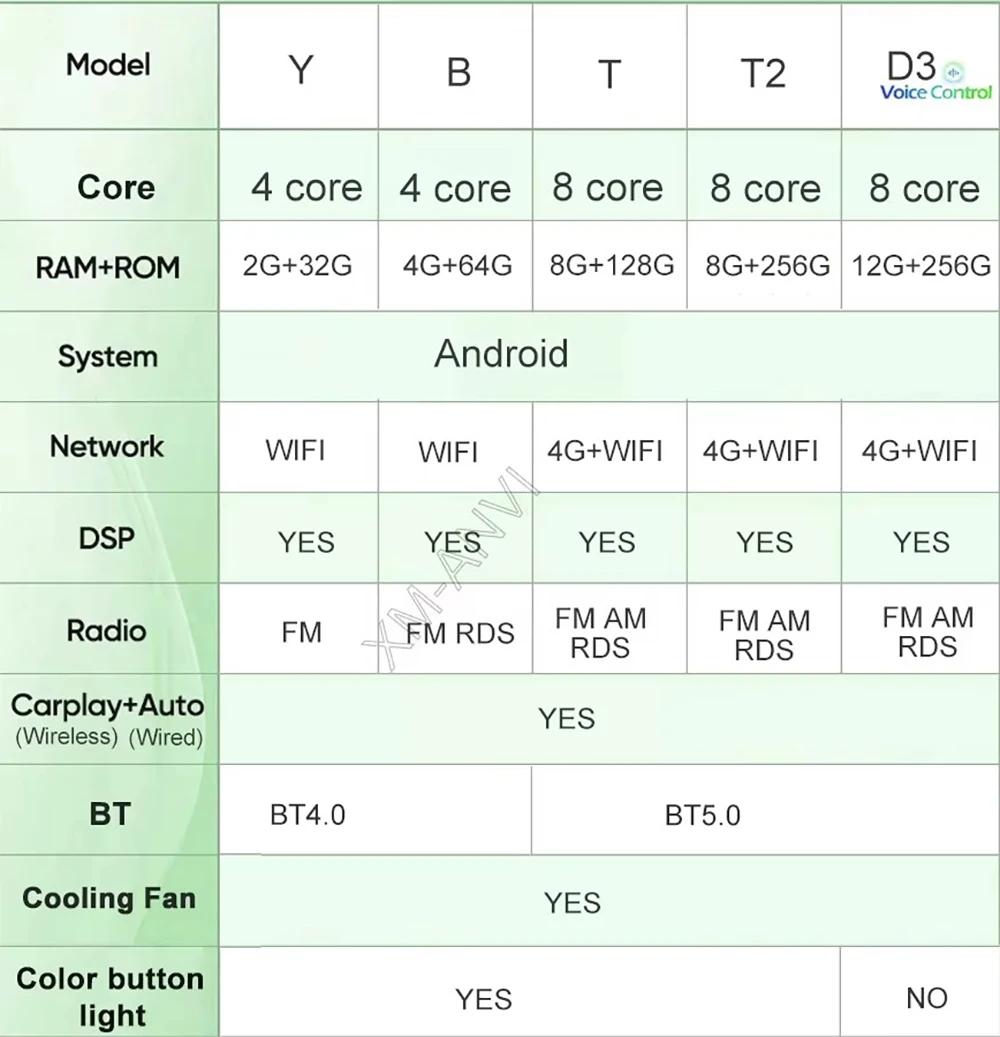This screenshot has height=1037, width=1000.
Task: Select the Network row label
Action: (107, 446)
